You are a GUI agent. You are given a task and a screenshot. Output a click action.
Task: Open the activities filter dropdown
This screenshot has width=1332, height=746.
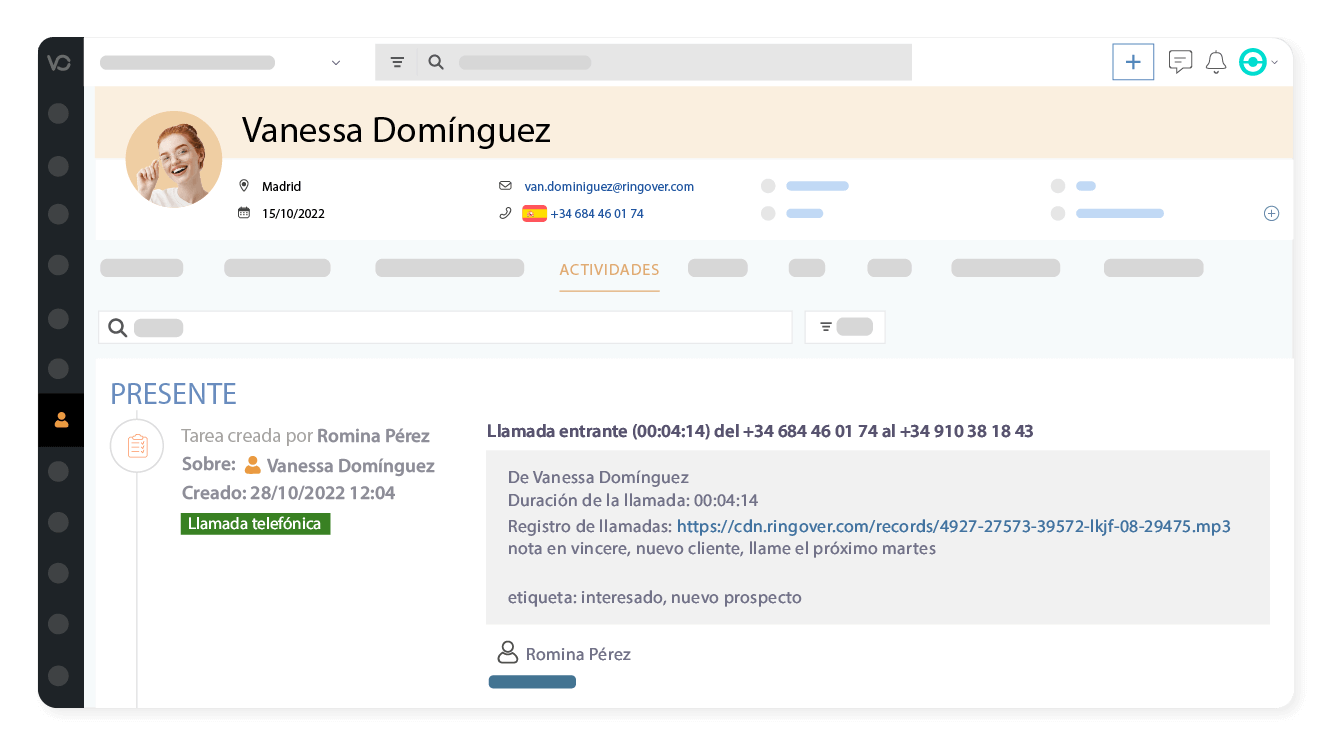coord(844,327)
